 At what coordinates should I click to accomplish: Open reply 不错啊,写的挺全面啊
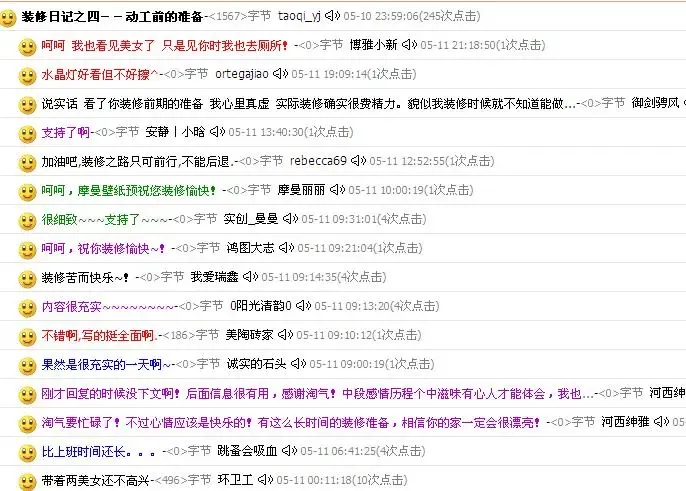[x=100, y=336]
